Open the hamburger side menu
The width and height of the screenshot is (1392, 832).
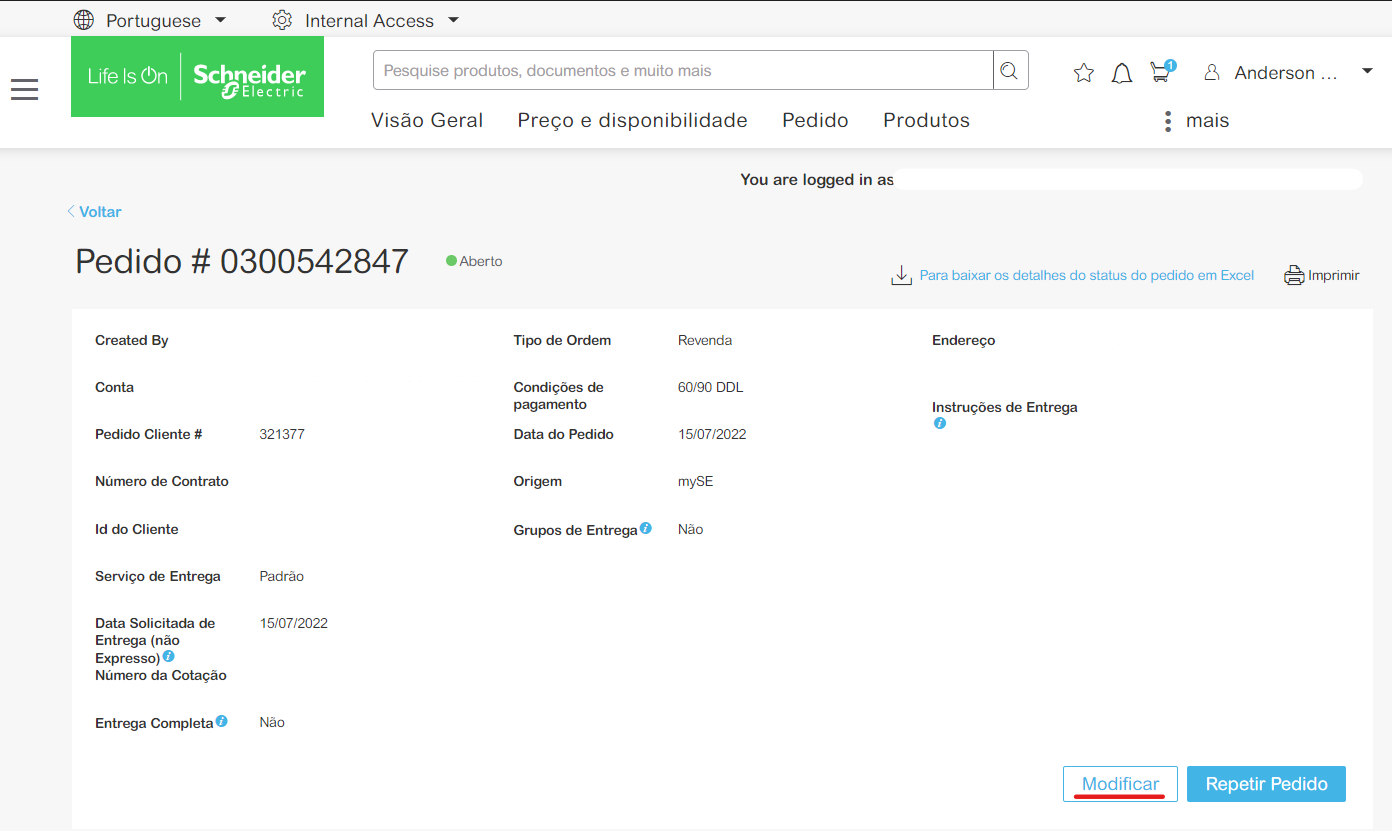tap(25, 90)
